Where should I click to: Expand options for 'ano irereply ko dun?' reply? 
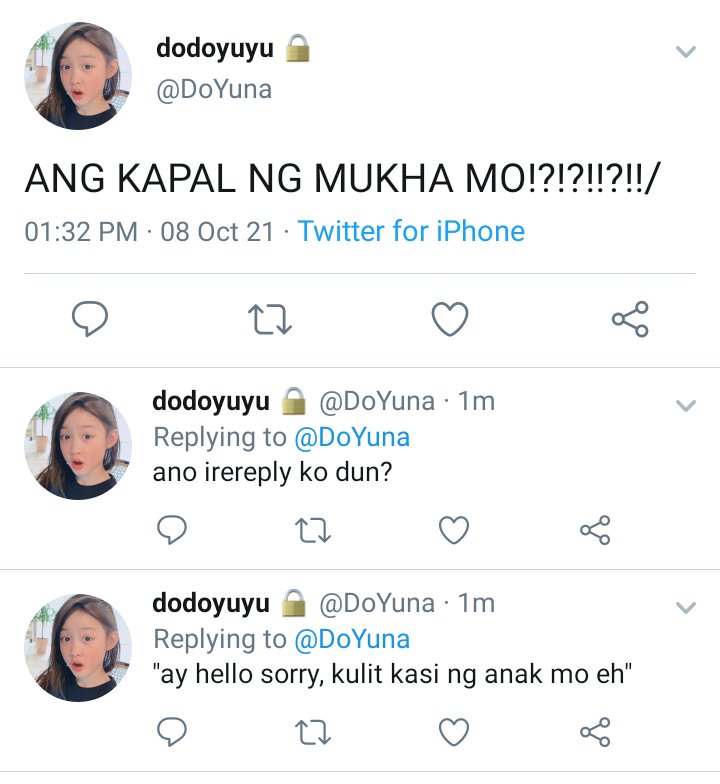[686, 405]
